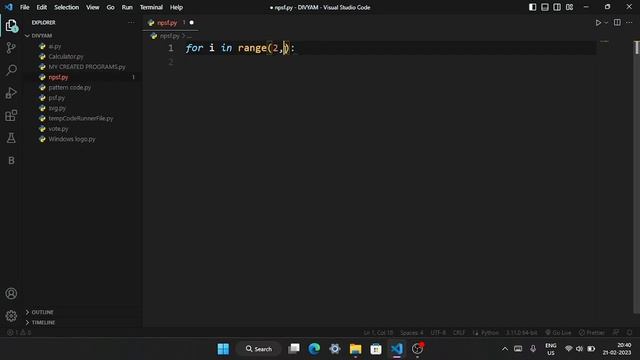Open the Terminal menu
Screen dimensions: 640x360
pyautogui.click(x=151, y=7)
